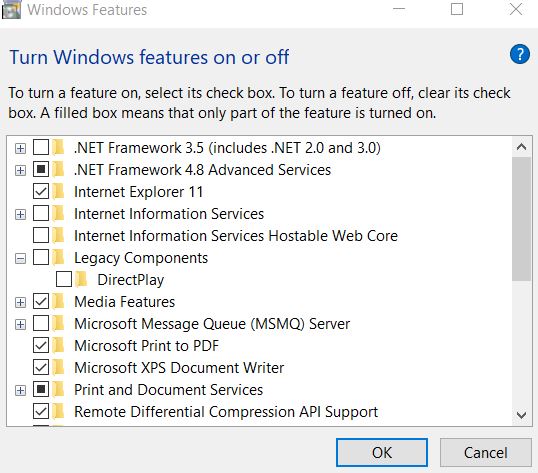Click the folder icon beside Legacy Components

click(59, 257)
